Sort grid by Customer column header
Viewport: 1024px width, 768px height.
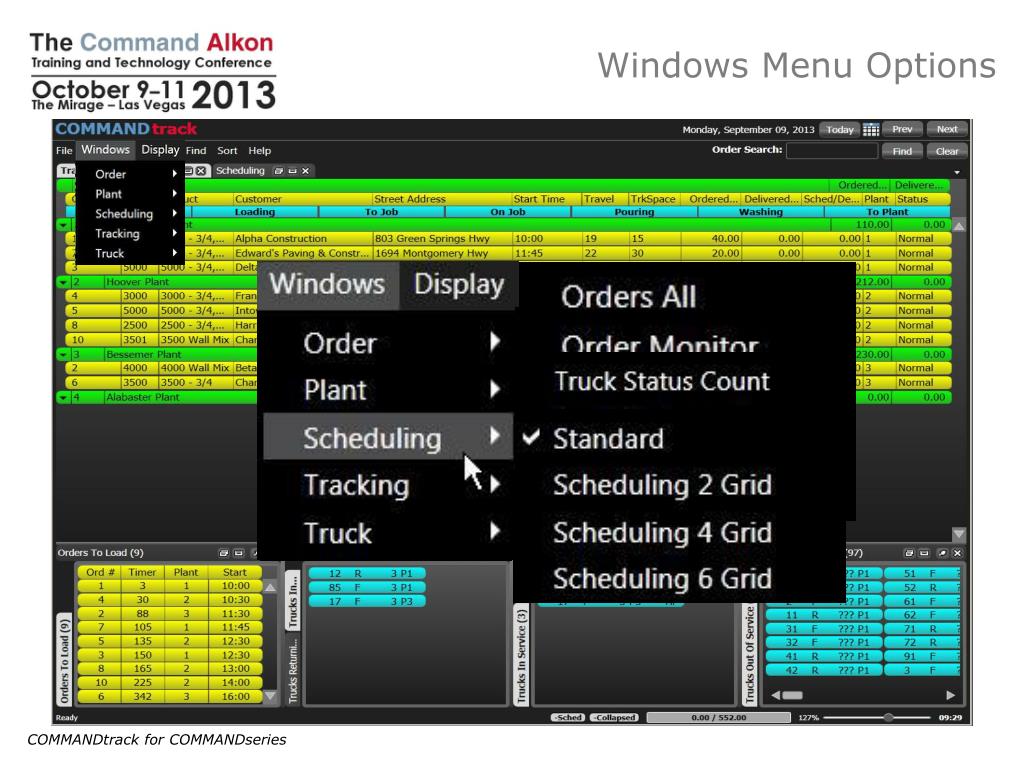(x=302, y=199)
